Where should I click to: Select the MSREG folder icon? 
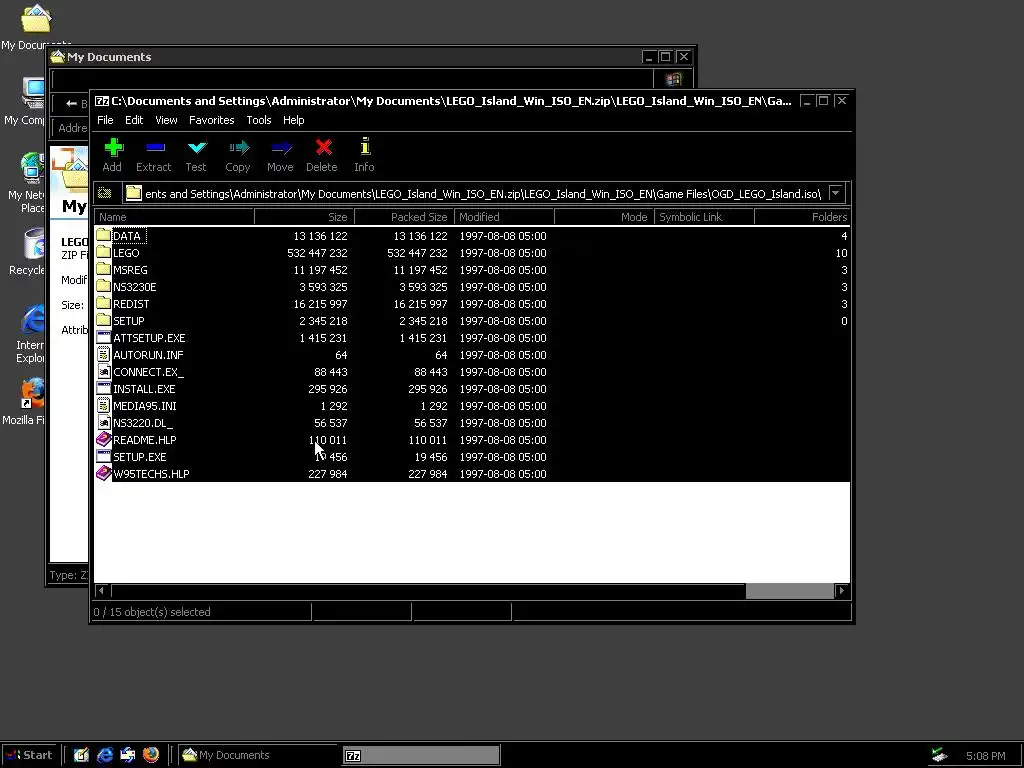tap(103, 269)
